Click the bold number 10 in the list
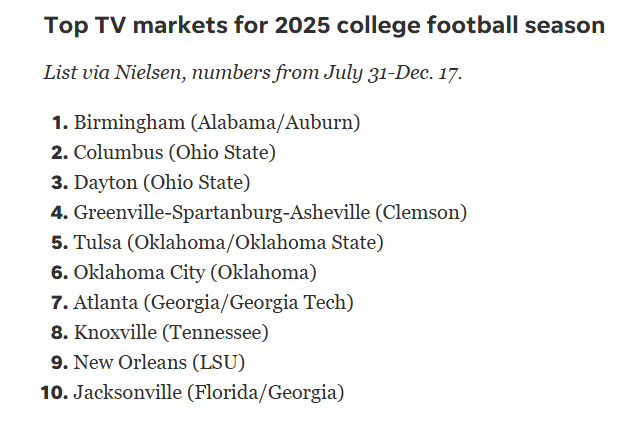 pyautogui.click(x=54, y=393)
